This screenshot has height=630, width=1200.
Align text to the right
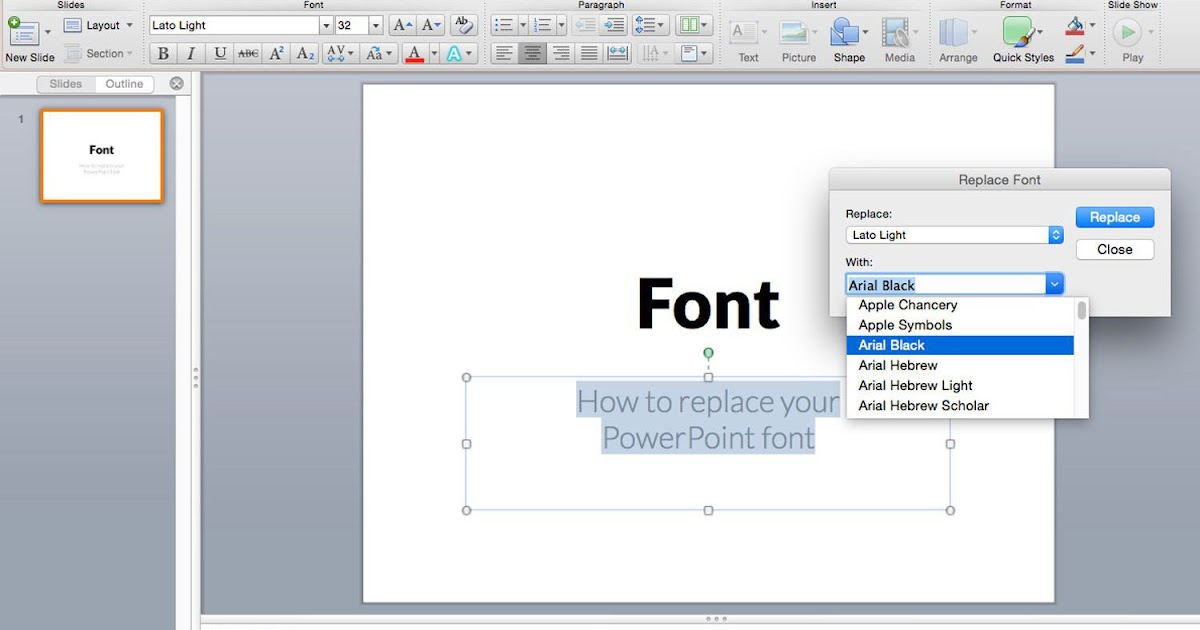[561, 54]
